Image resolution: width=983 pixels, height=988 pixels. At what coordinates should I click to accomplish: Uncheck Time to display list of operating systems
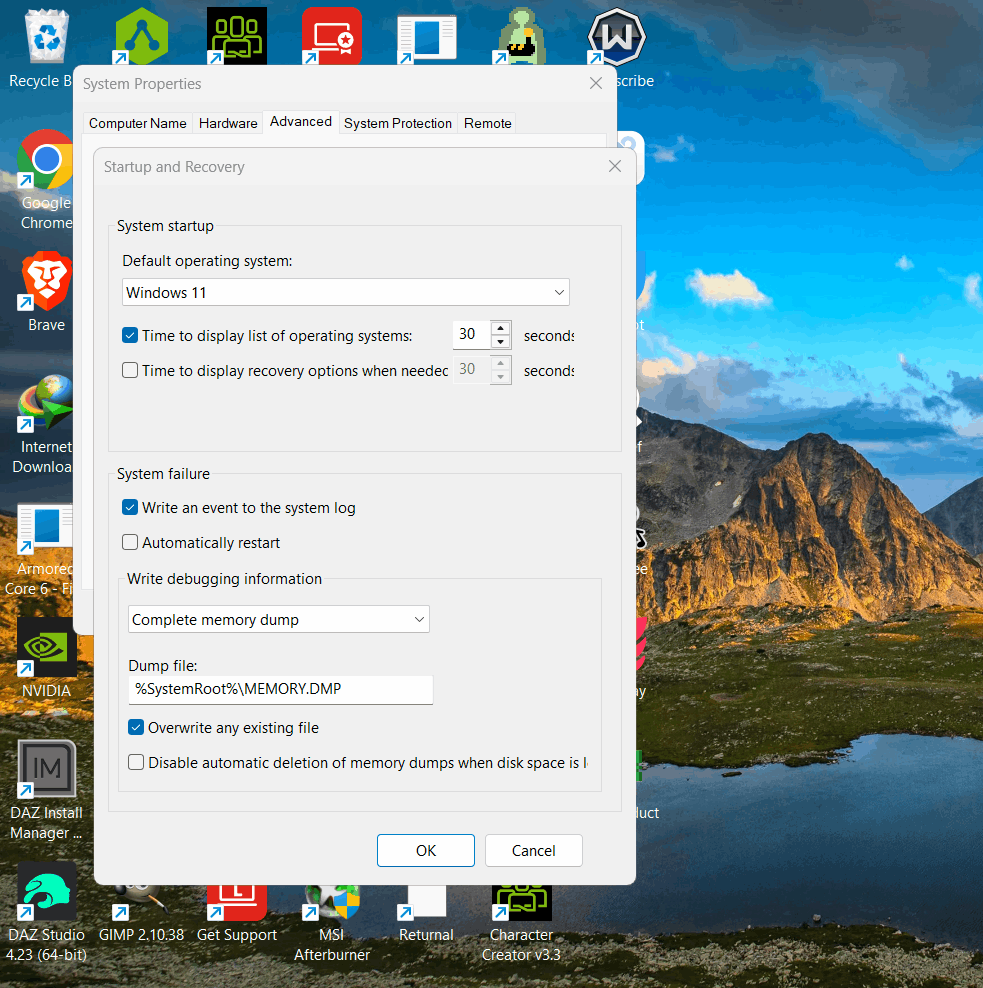[130, 335]
